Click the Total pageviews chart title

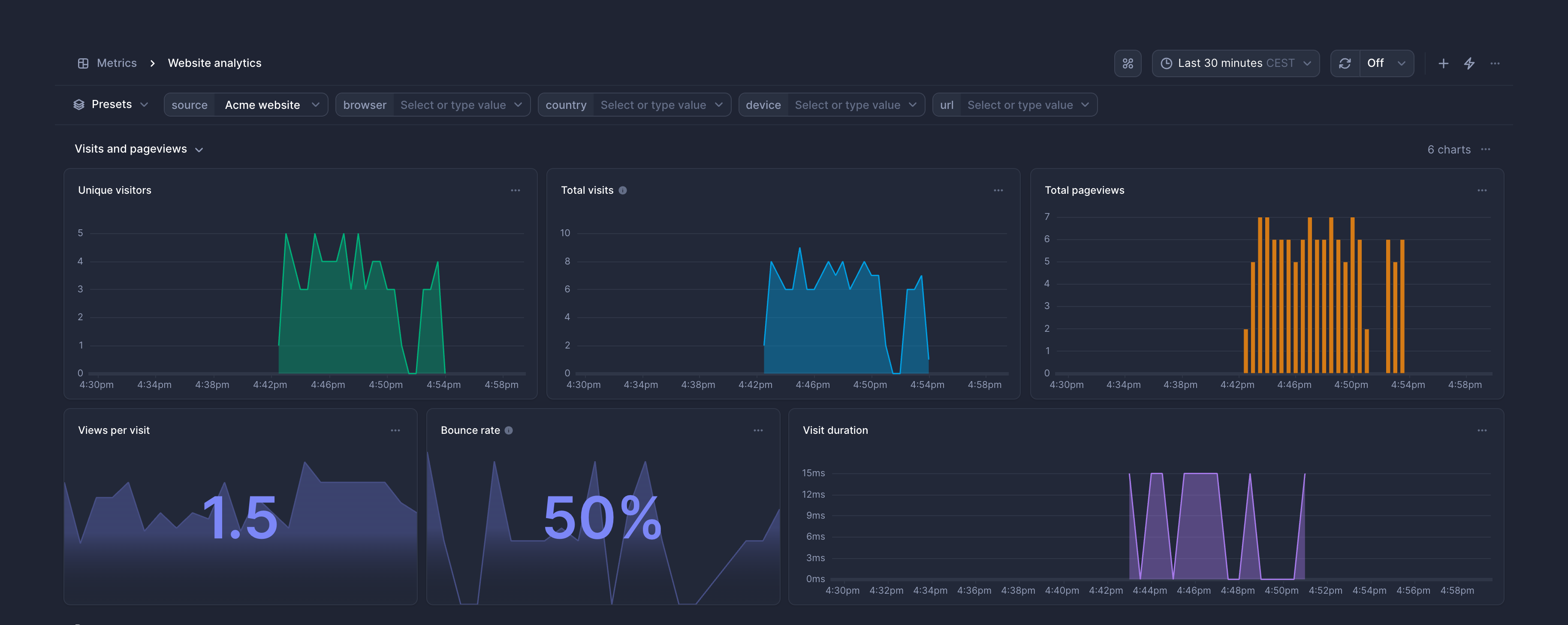click(1084, 190)
